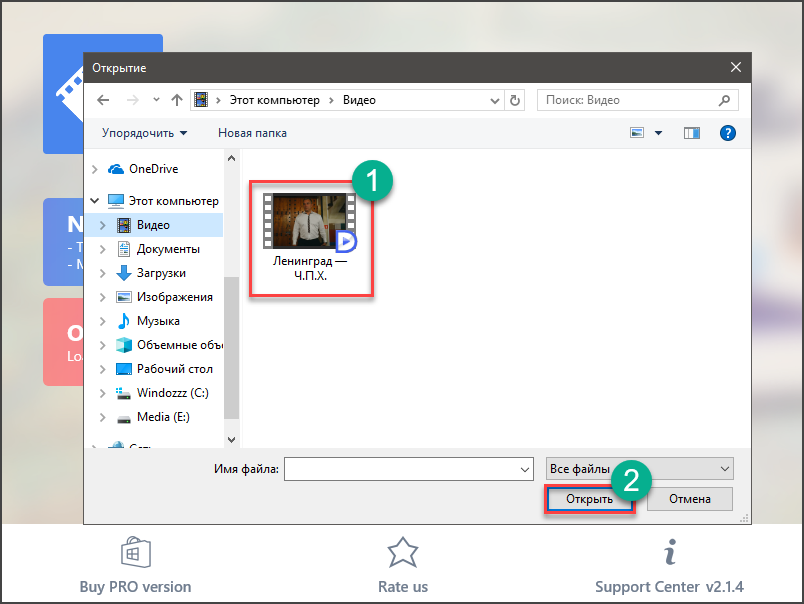Open 'Загрузки' folder in the tree
The image size is (804, 604).
click(x=161, y=273)
